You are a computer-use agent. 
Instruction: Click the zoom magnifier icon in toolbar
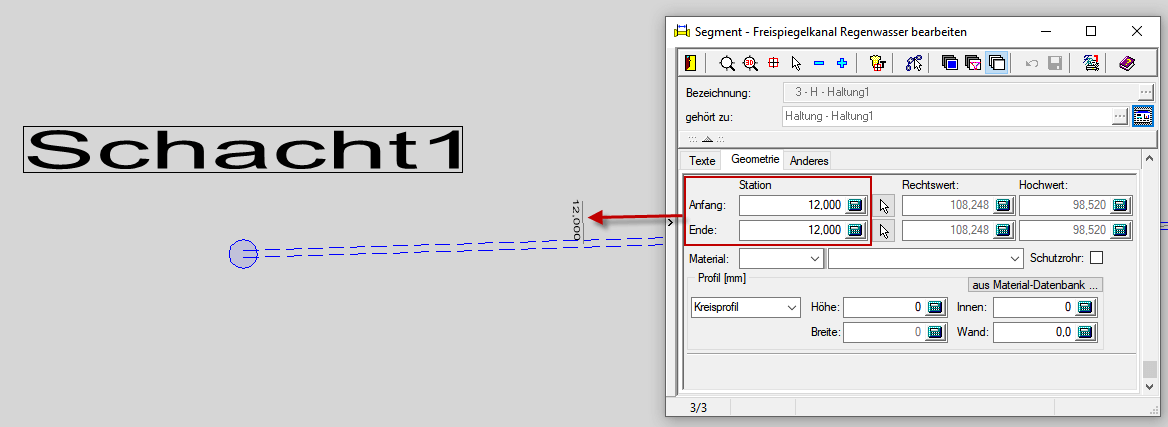point(727,63)
